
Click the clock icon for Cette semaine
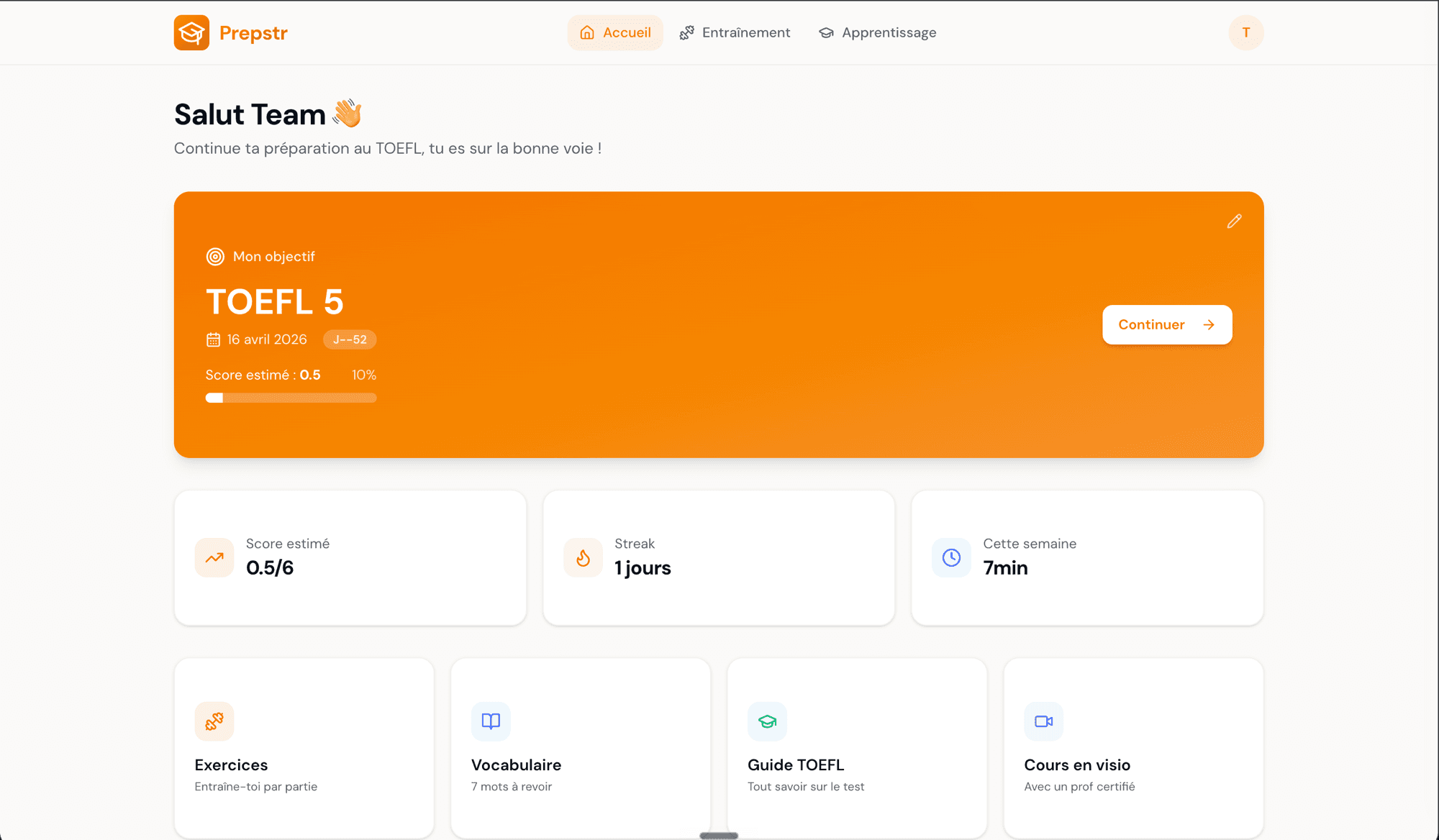(x=952, y=557)
